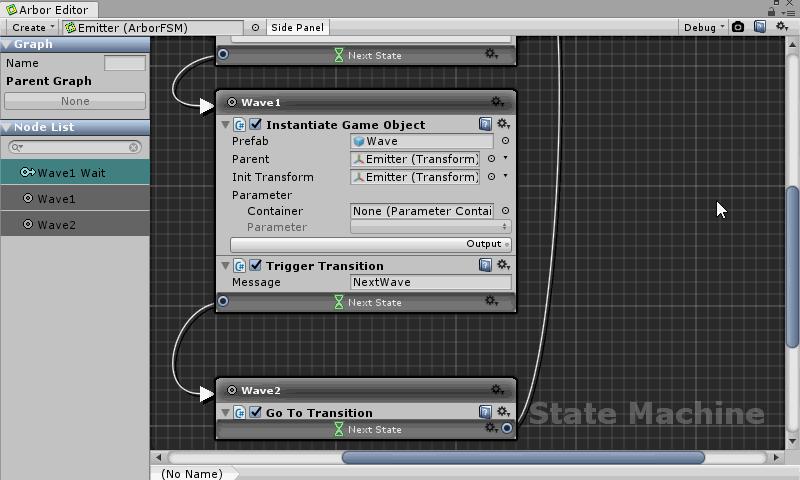The image size is (800, 480).
Task: Click Wave2 Next State link connector dot
Action: (x=507, y=428)
